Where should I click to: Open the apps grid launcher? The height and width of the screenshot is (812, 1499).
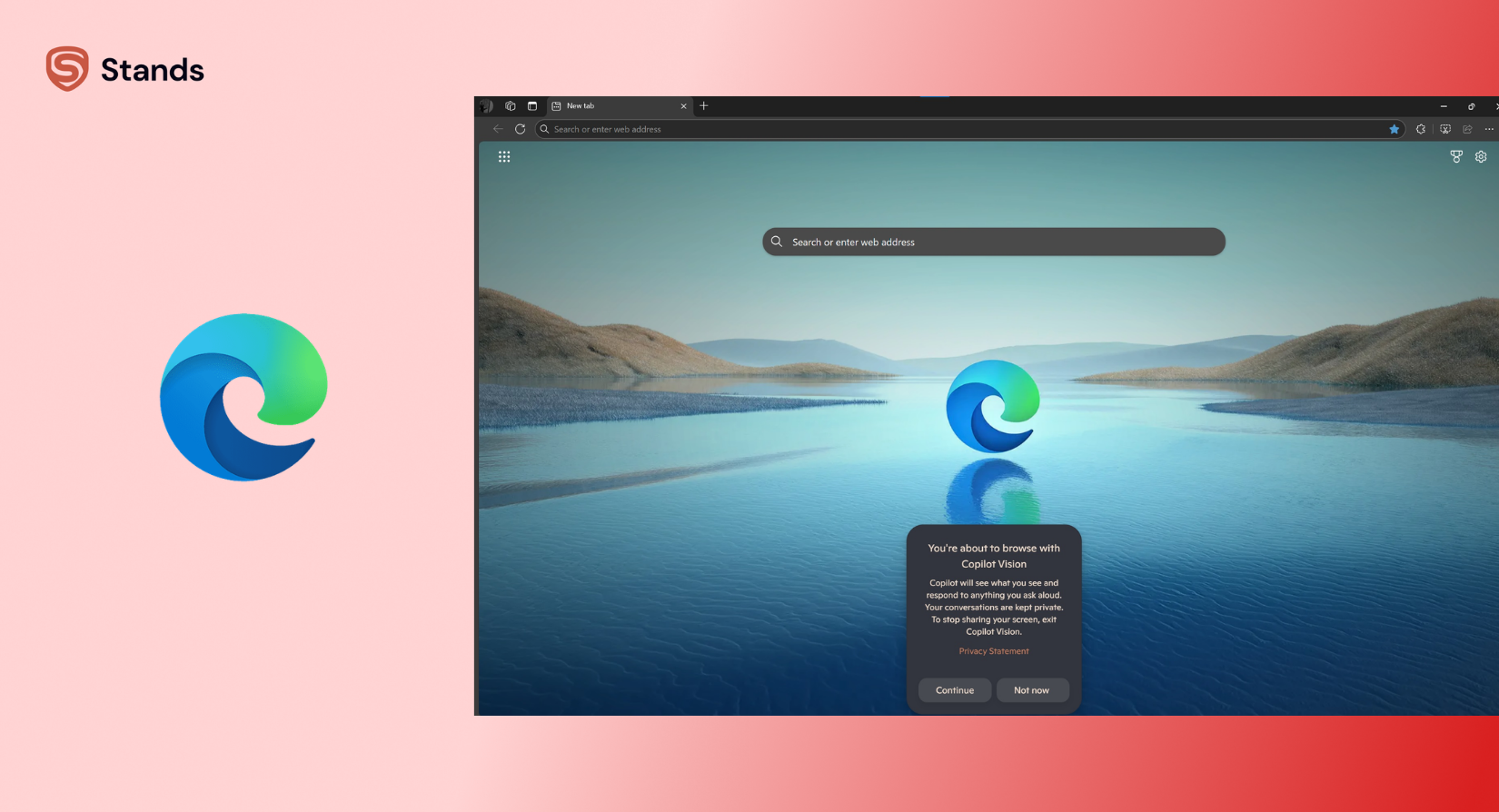[x=504, y=157]
